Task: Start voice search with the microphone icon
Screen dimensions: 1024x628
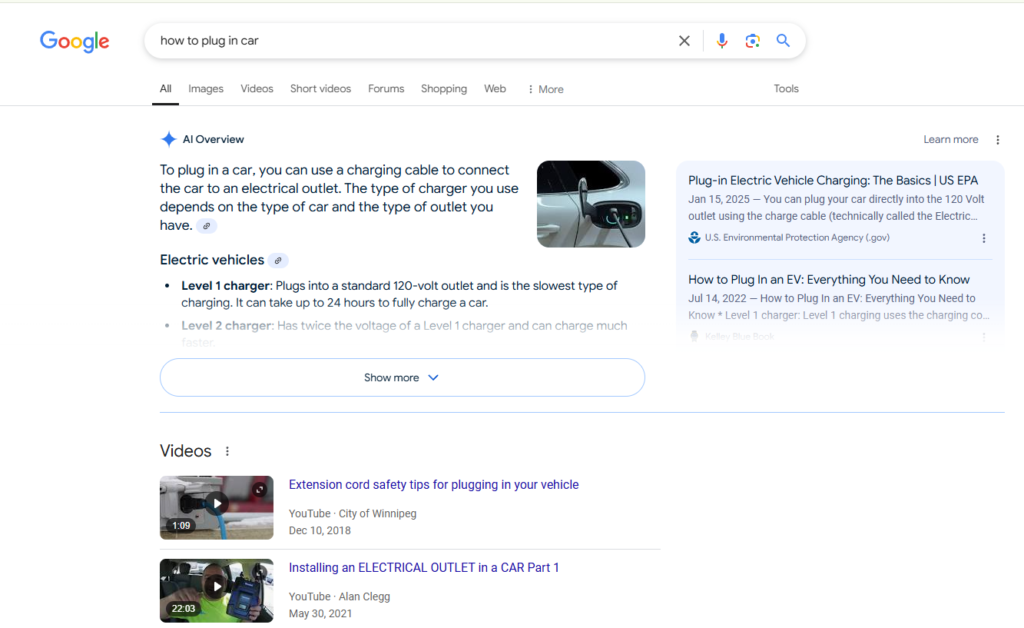Action: point(722,40)
